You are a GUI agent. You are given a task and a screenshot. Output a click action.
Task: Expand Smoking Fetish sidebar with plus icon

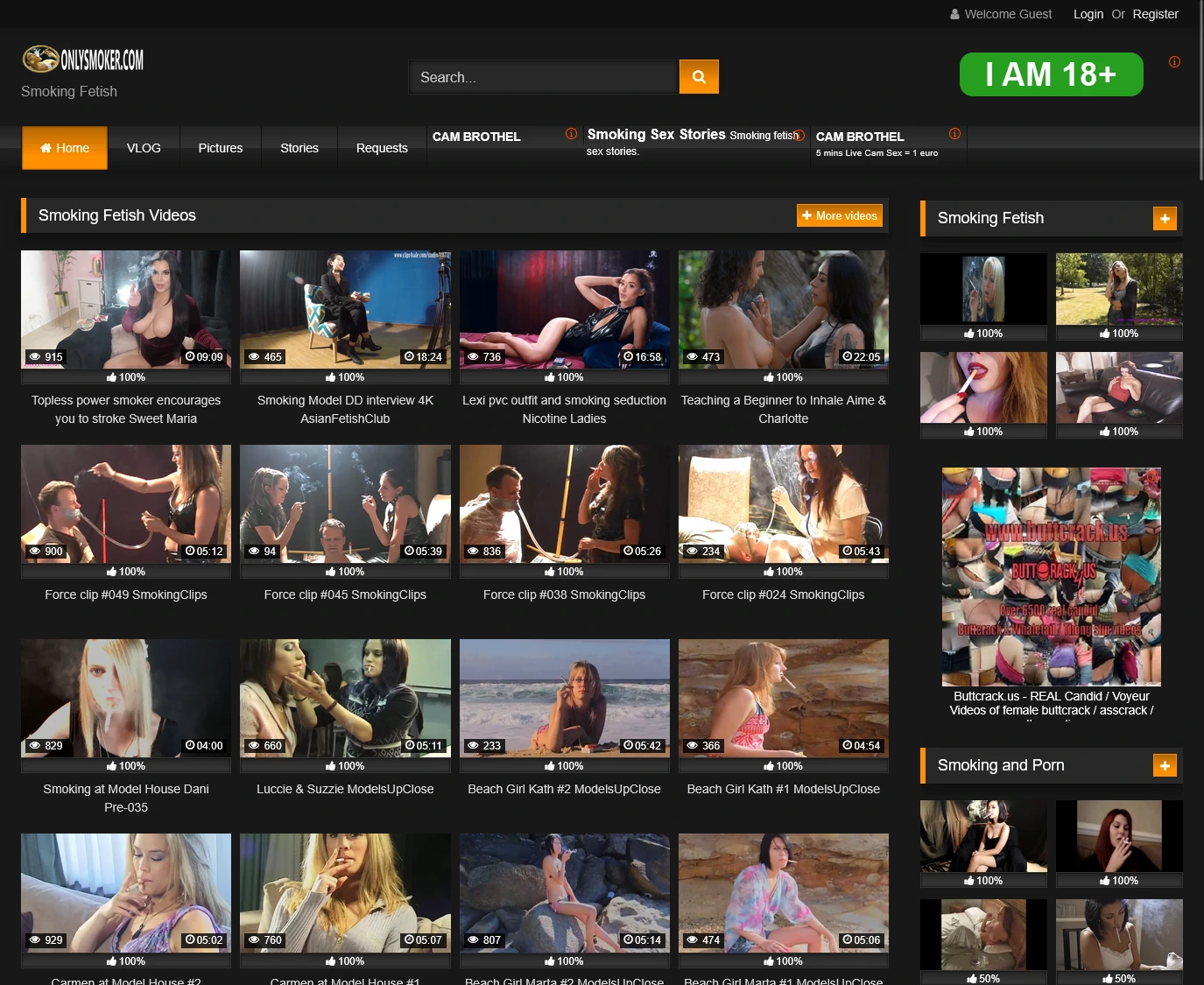[1165, 219]
